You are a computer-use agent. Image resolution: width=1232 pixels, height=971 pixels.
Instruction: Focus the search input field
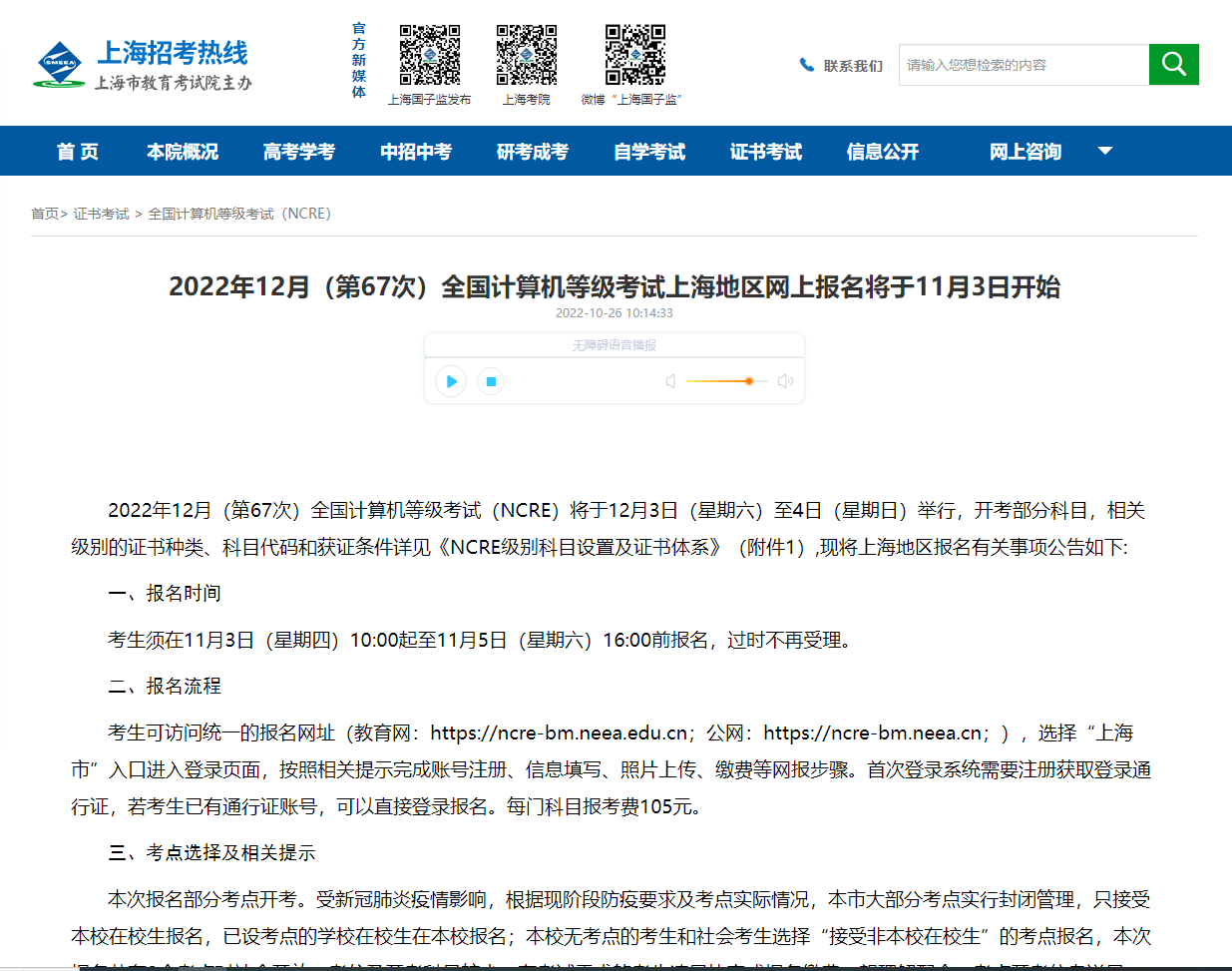[1023, 65]
